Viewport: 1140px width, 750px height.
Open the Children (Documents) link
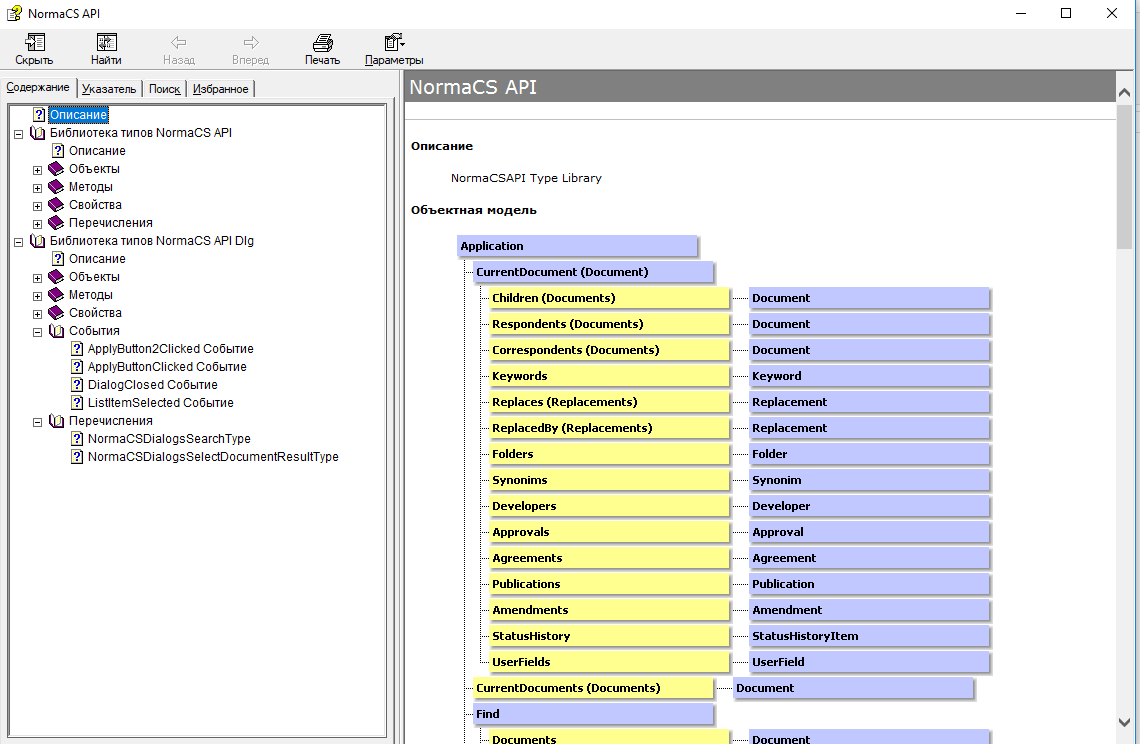609,298
